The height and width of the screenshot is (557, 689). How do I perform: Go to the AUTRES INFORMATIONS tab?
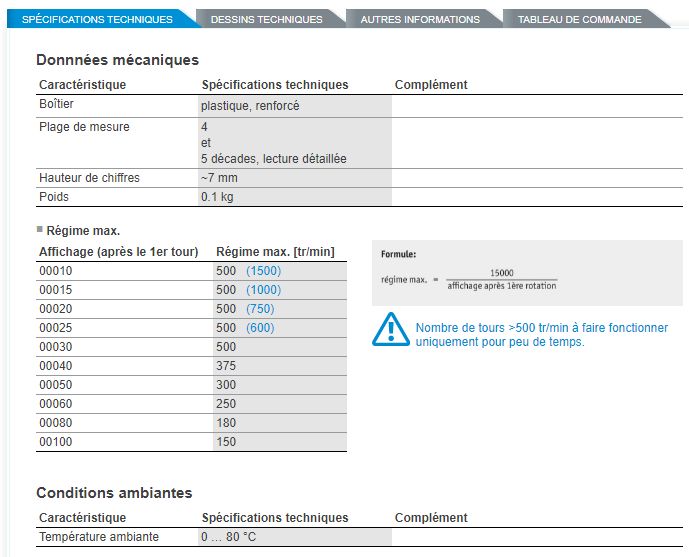(x=419, y=19)
